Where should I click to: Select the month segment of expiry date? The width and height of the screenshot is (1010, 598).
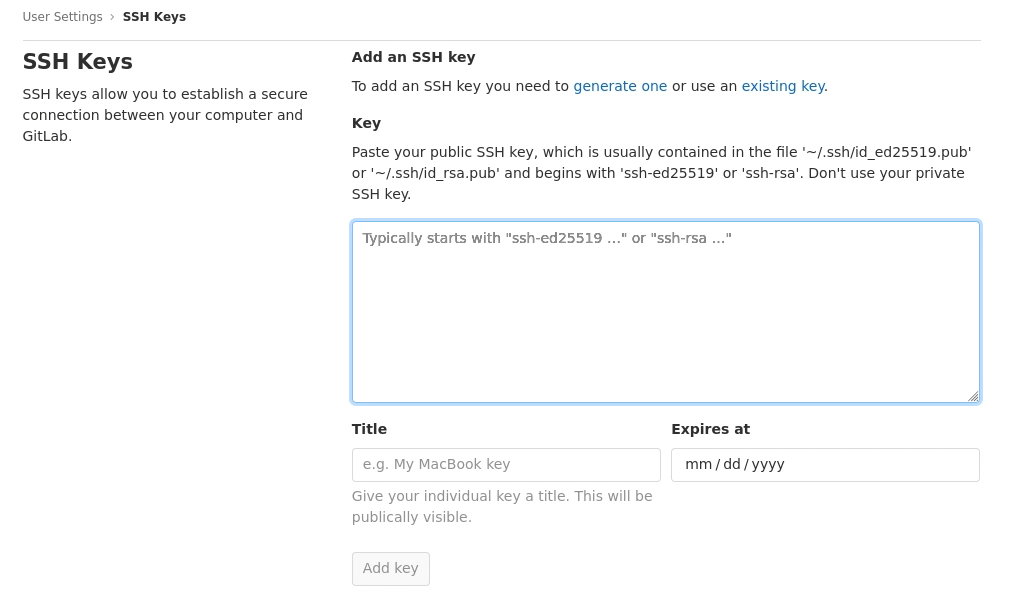pyautogui.click(x=698, y=465)
